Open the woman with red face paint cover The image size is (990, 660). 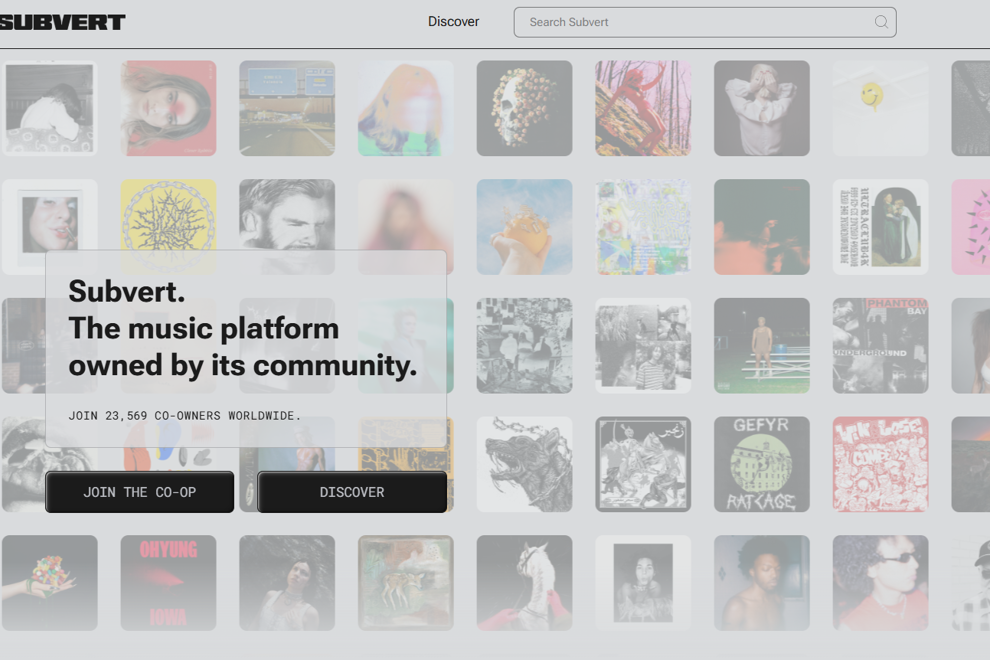[x=168, y=108]
